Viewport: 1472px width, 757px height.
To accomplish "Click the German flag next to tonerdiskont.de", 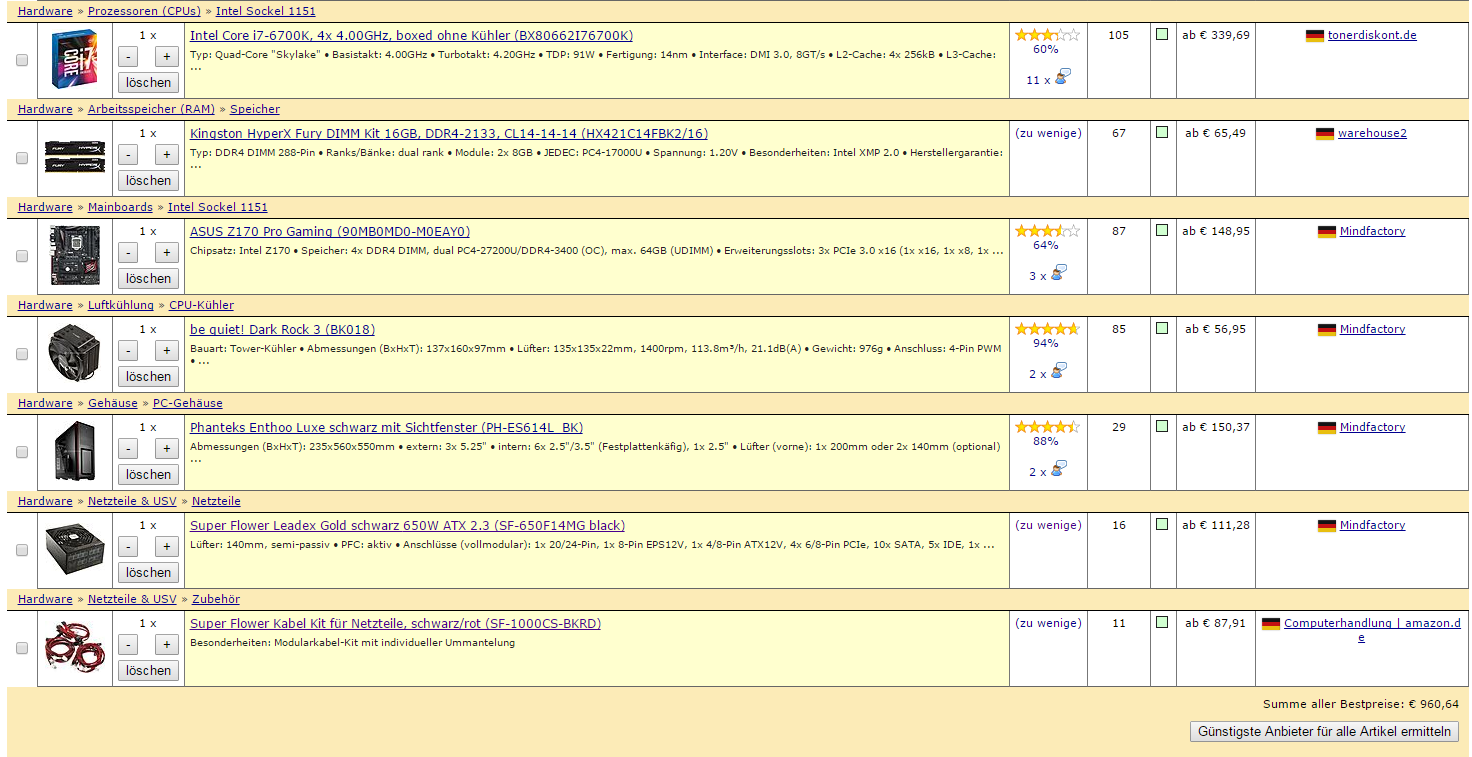I will coord(1315,36).
